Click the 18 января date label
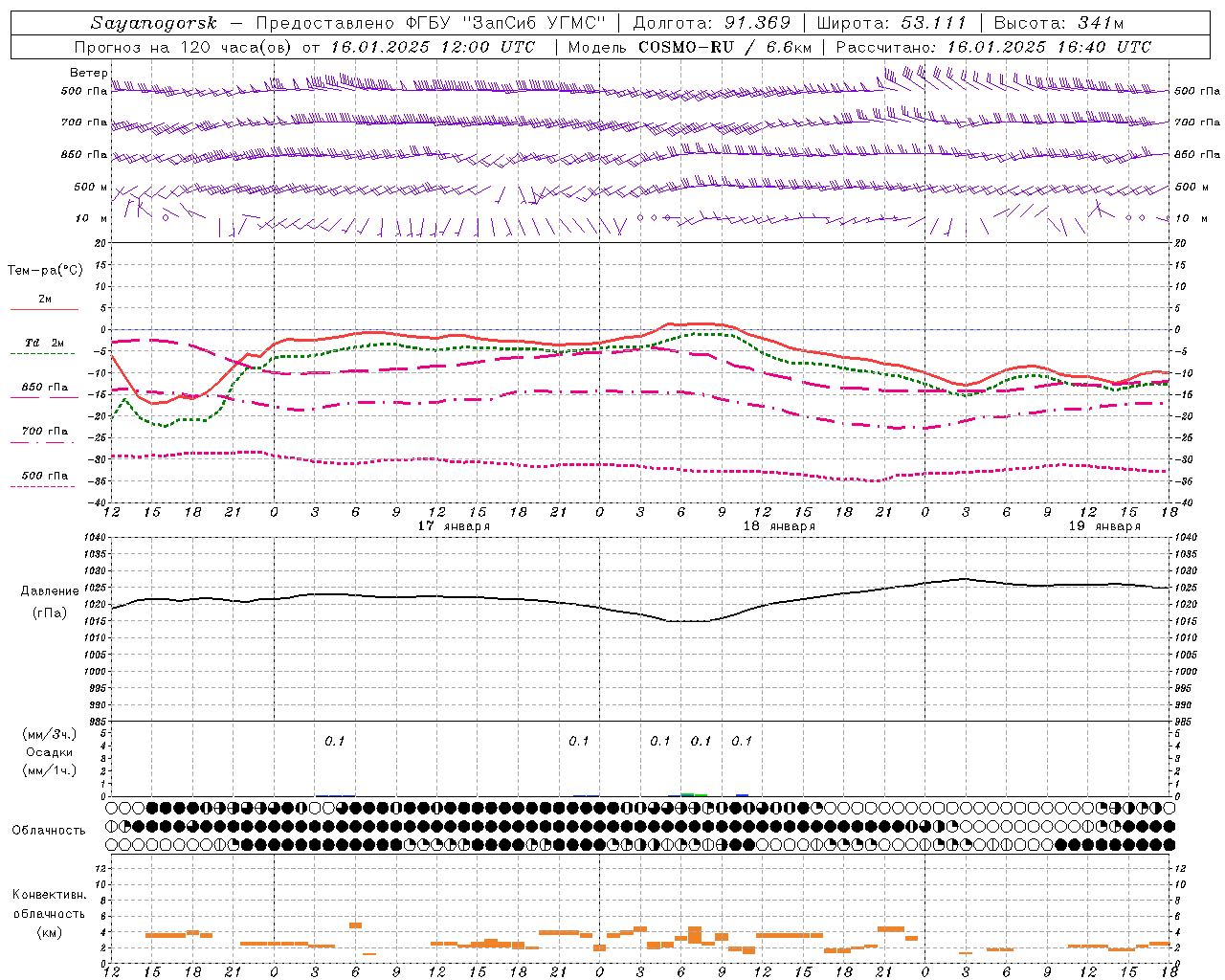Image resolution: width=1225 pixels, height=980 pixels. coord(779,526)
